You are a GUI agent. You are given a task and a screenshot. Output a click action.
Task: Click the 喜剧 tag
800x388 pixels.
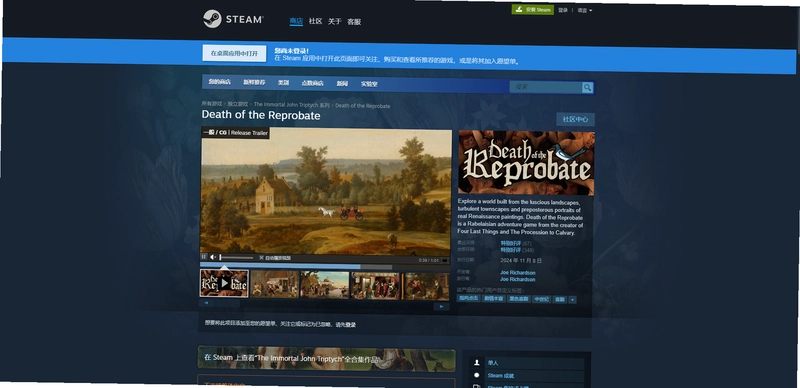click(x=560, y=300)
